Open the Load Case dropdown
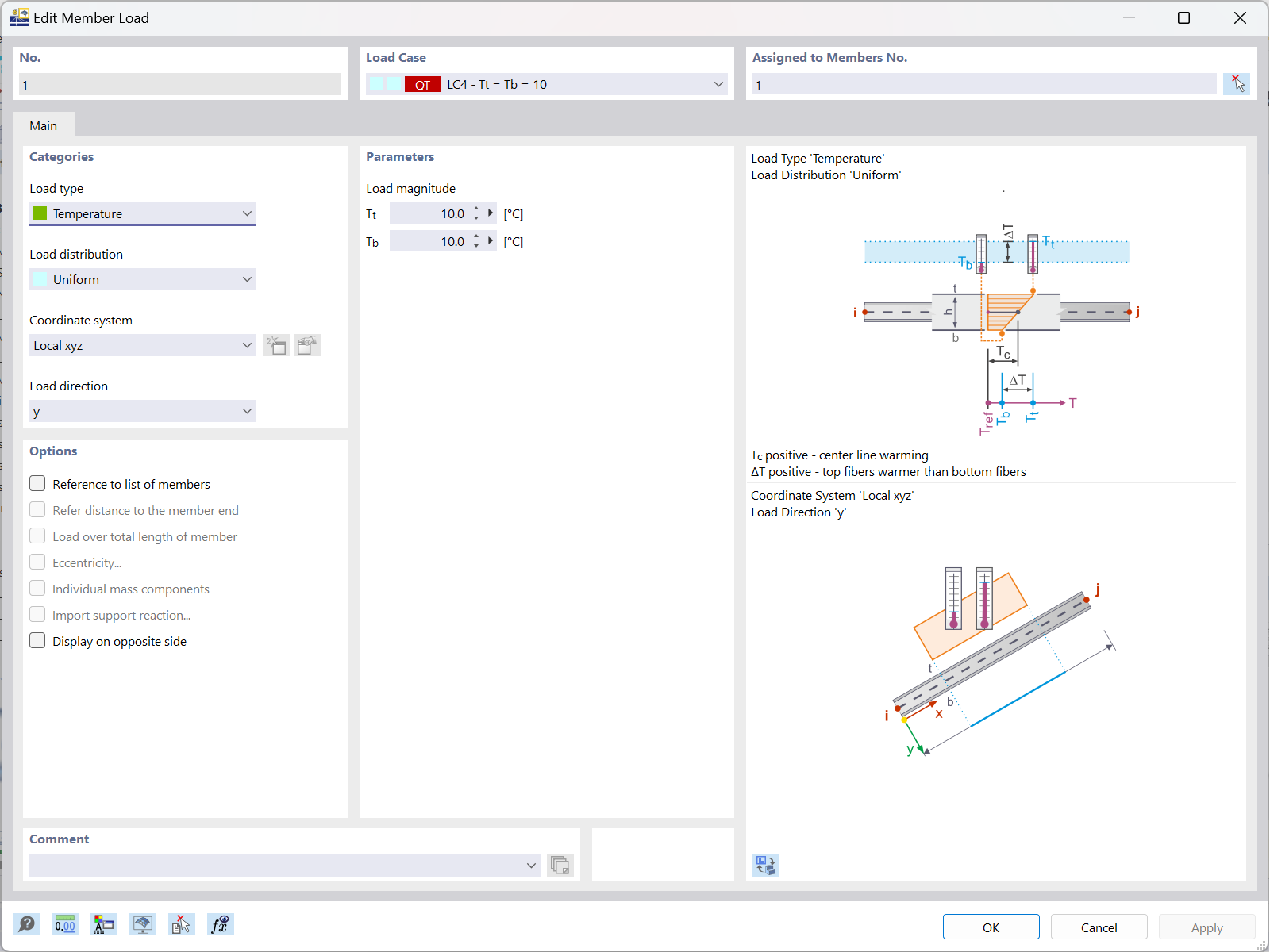Screen dimensions: 1270x952 [x=717, y=84]
